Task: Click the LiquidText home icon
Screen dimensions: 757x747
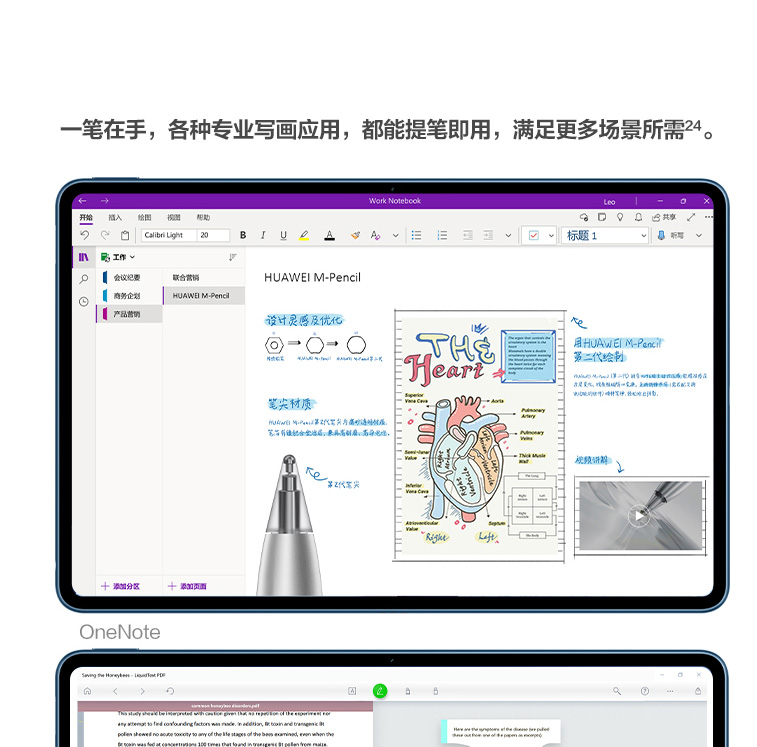Action: click(x=87, y=691)
